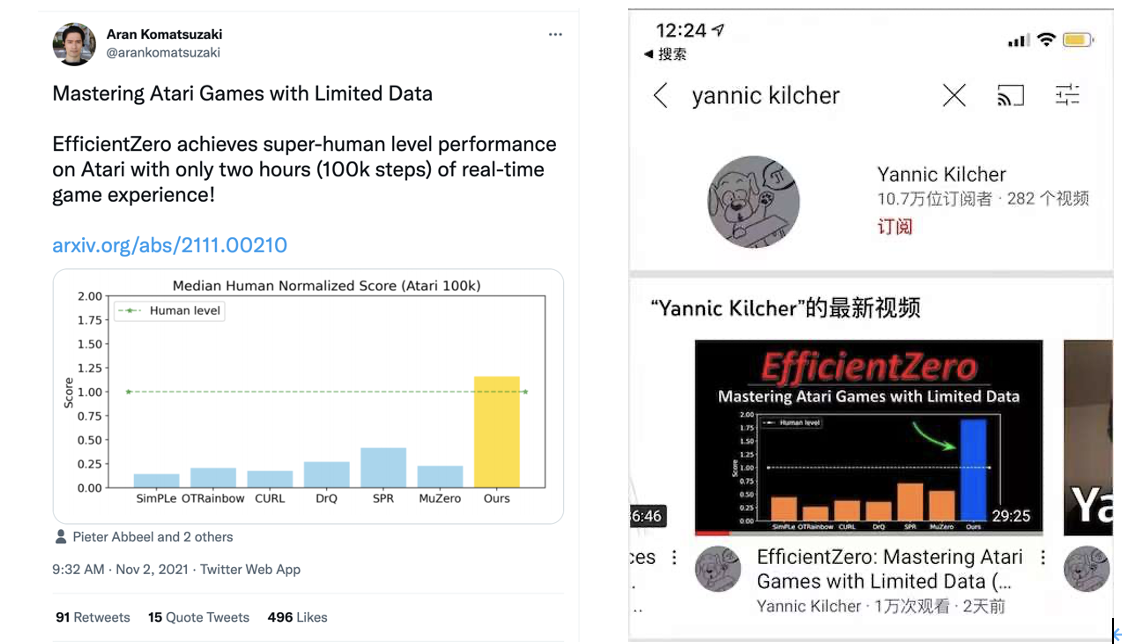Screen dimensions: 1122x644
Task: Tap the small channel icon below the video
Action: (718, 570)
